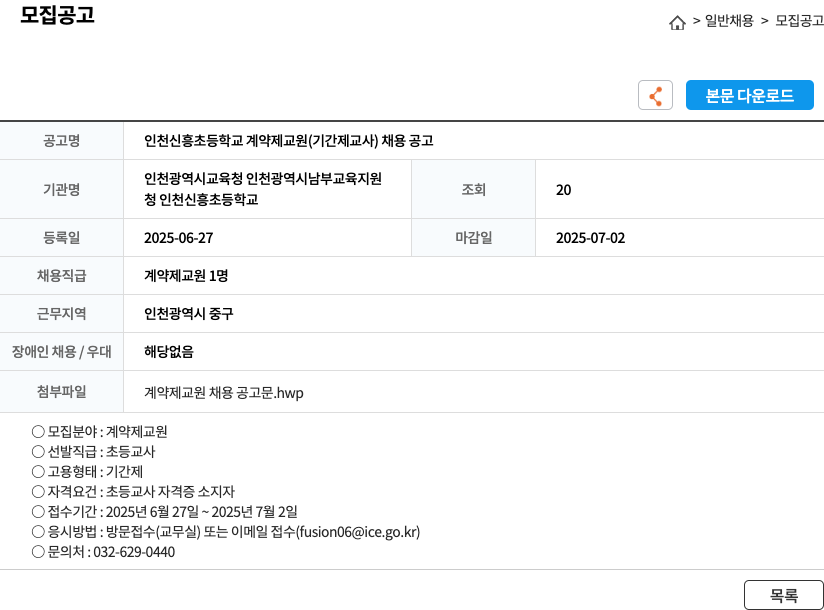Click the 공고명 label cell

(x=61, y=141)
